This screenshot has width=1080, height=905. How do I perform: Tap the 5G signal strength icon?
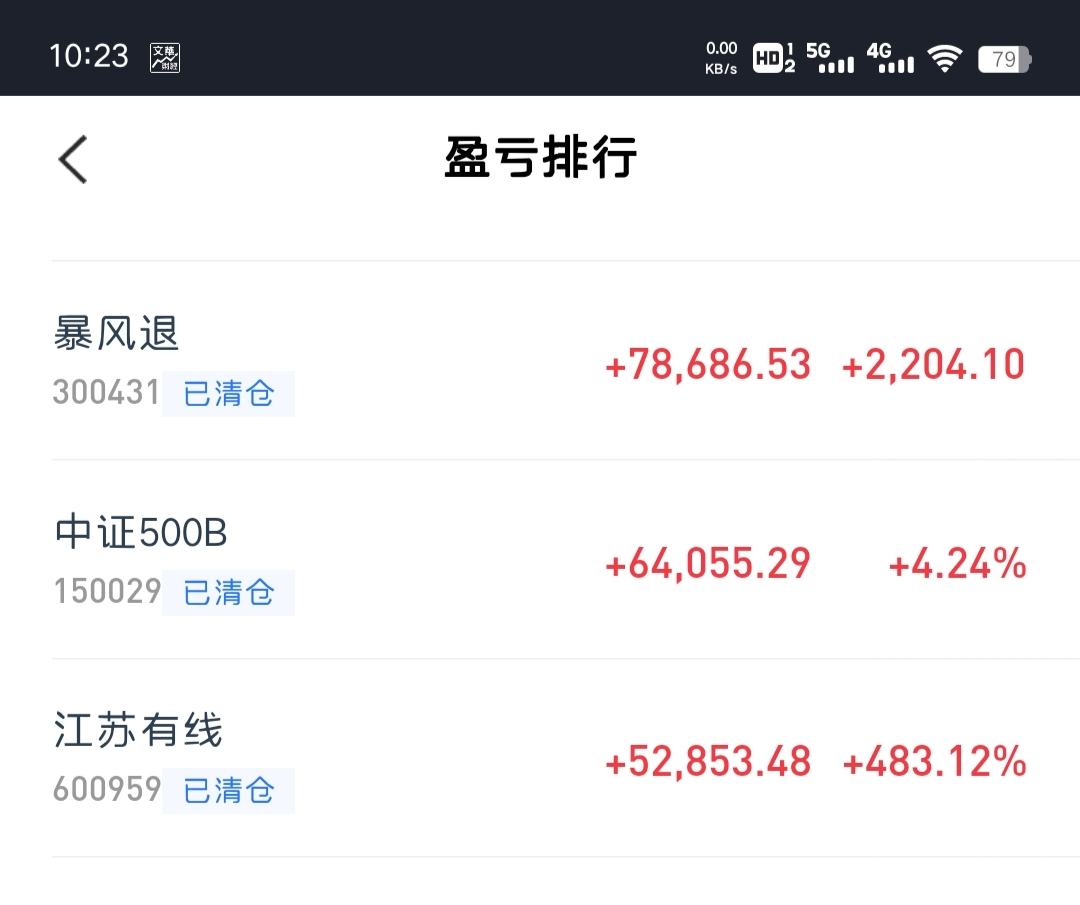coord(830,58)
